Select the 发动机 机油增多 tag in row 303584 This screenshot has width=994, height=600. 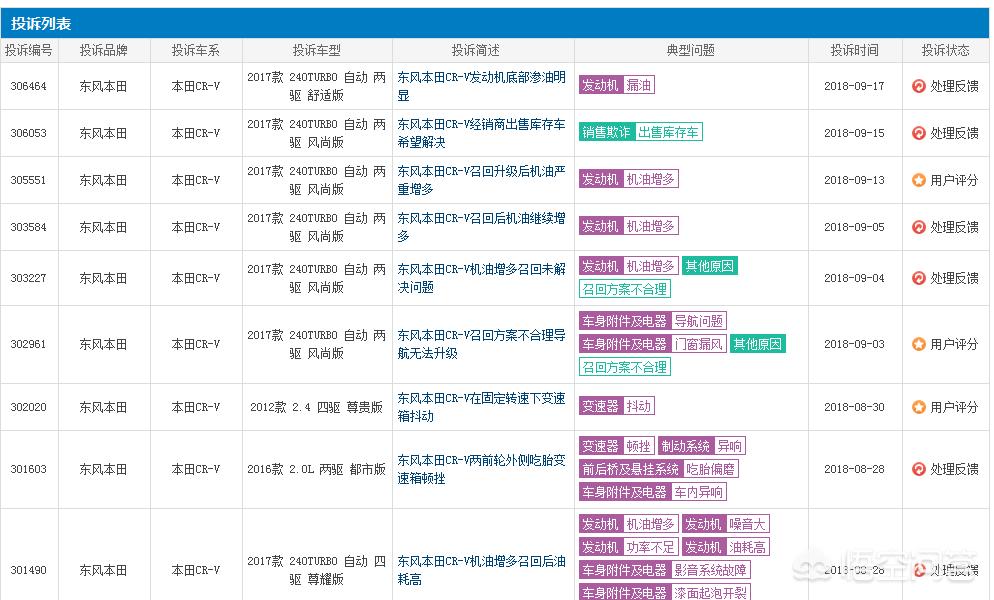tap(629, 226)
